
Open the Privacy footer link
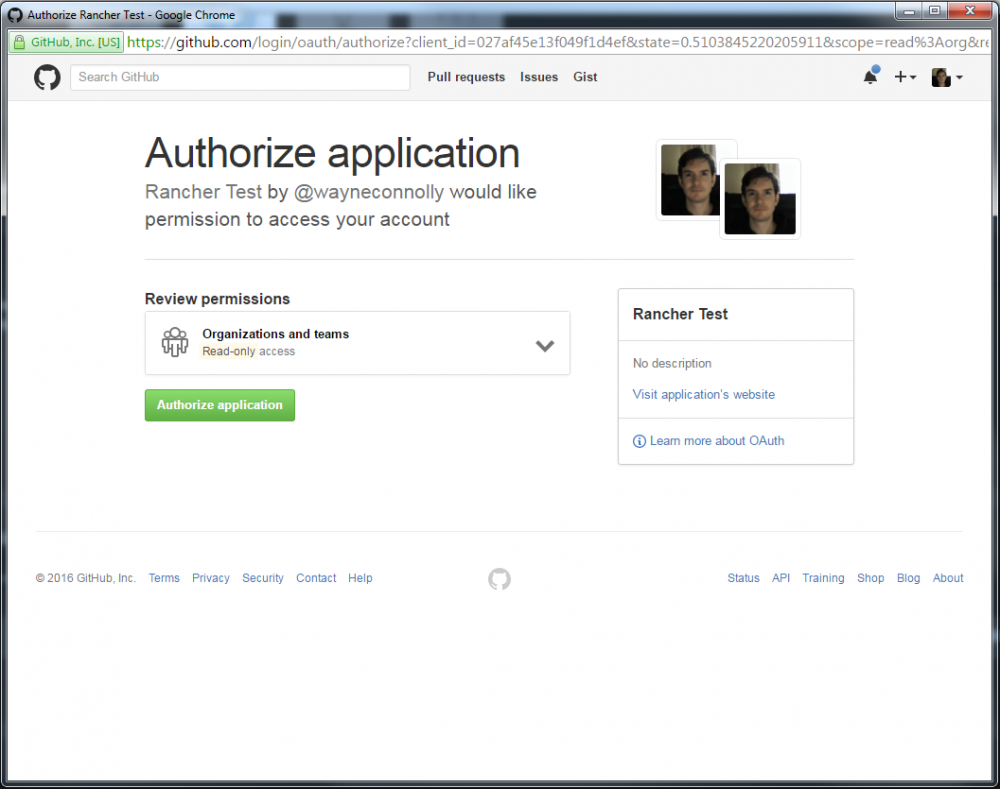click(210, 578)
